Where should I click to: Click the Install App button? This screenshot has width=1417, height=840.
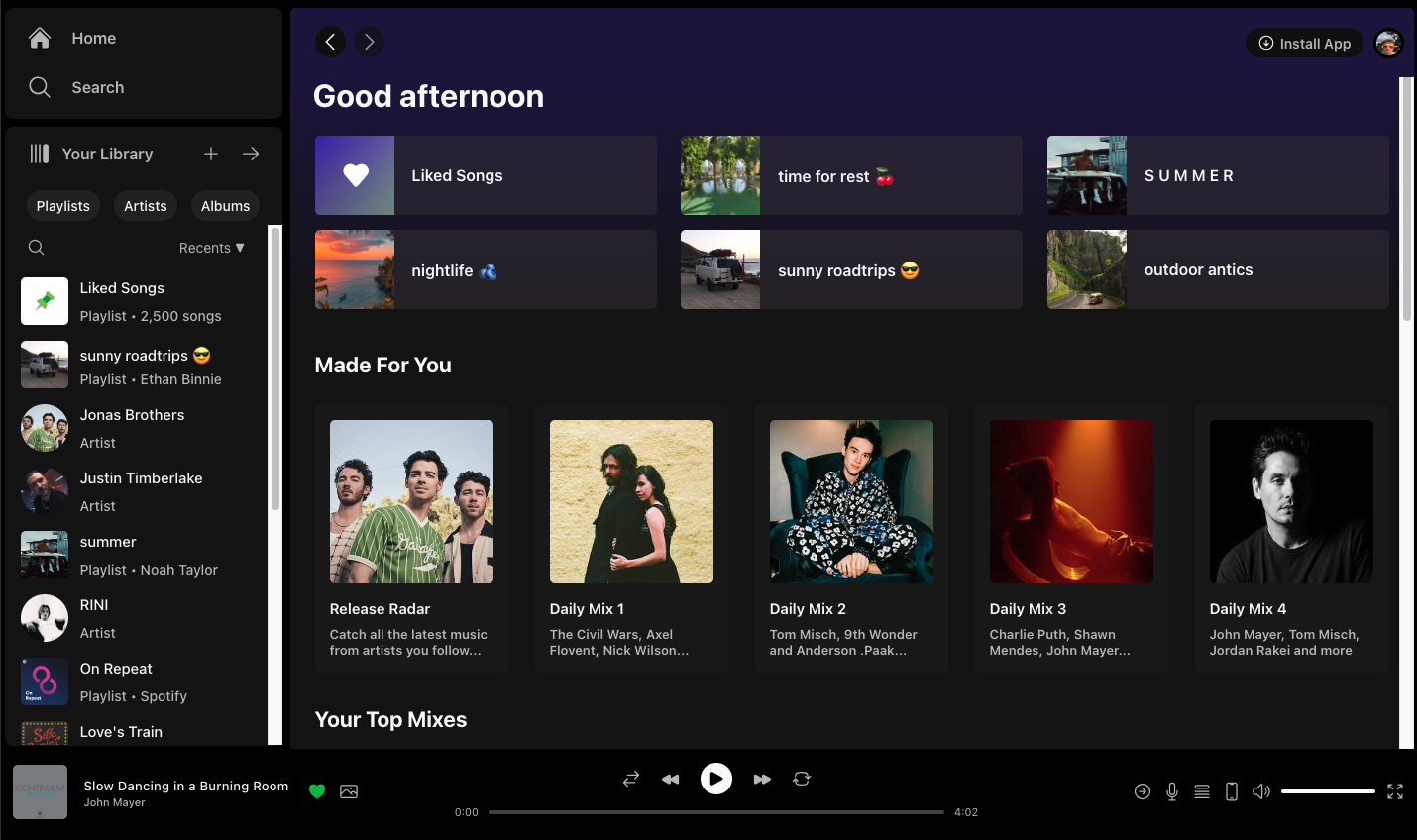(1305, 44)
